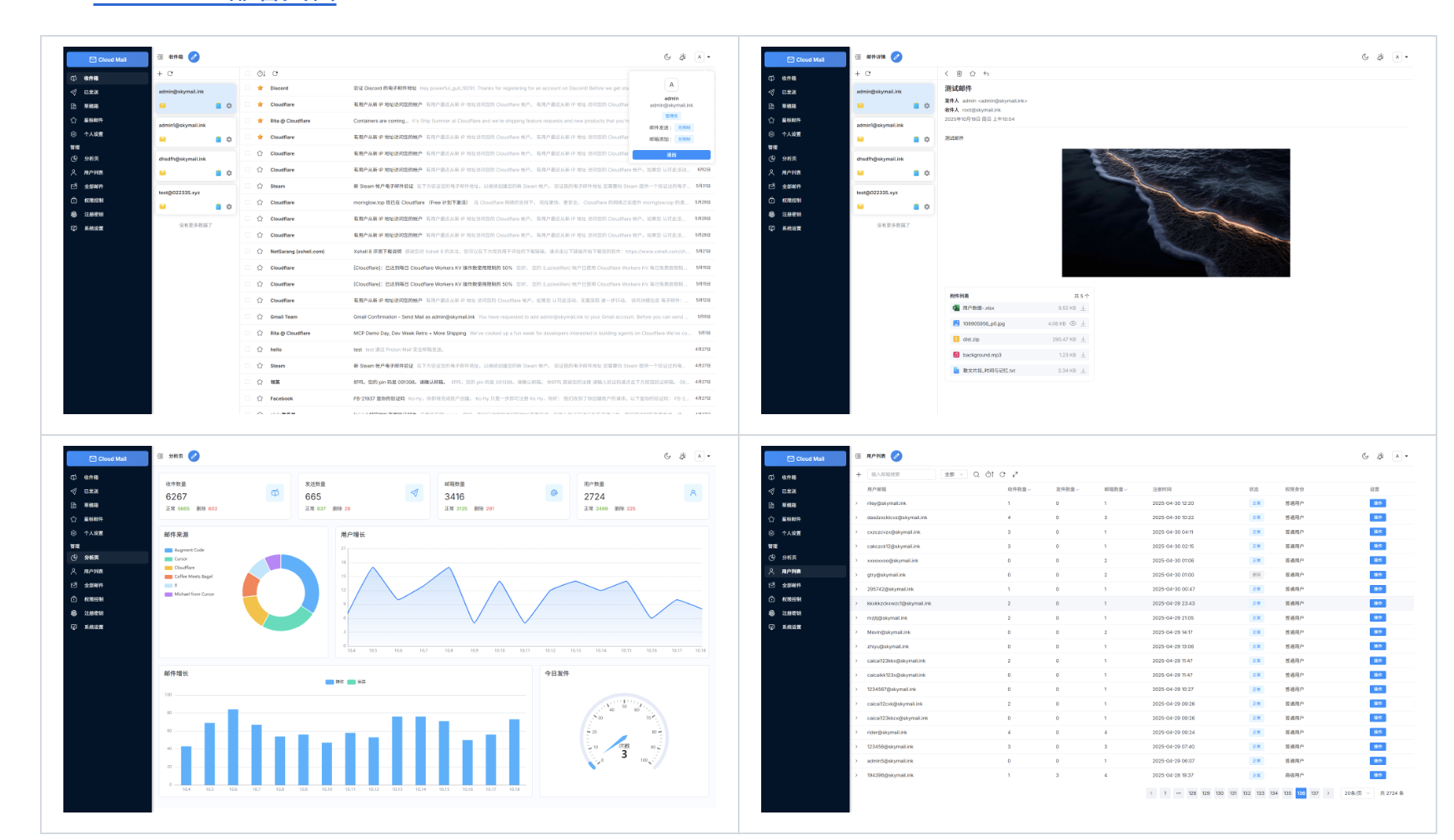
Task: Click the search magnifier in user list toolbar
Action: coord(976,474)
